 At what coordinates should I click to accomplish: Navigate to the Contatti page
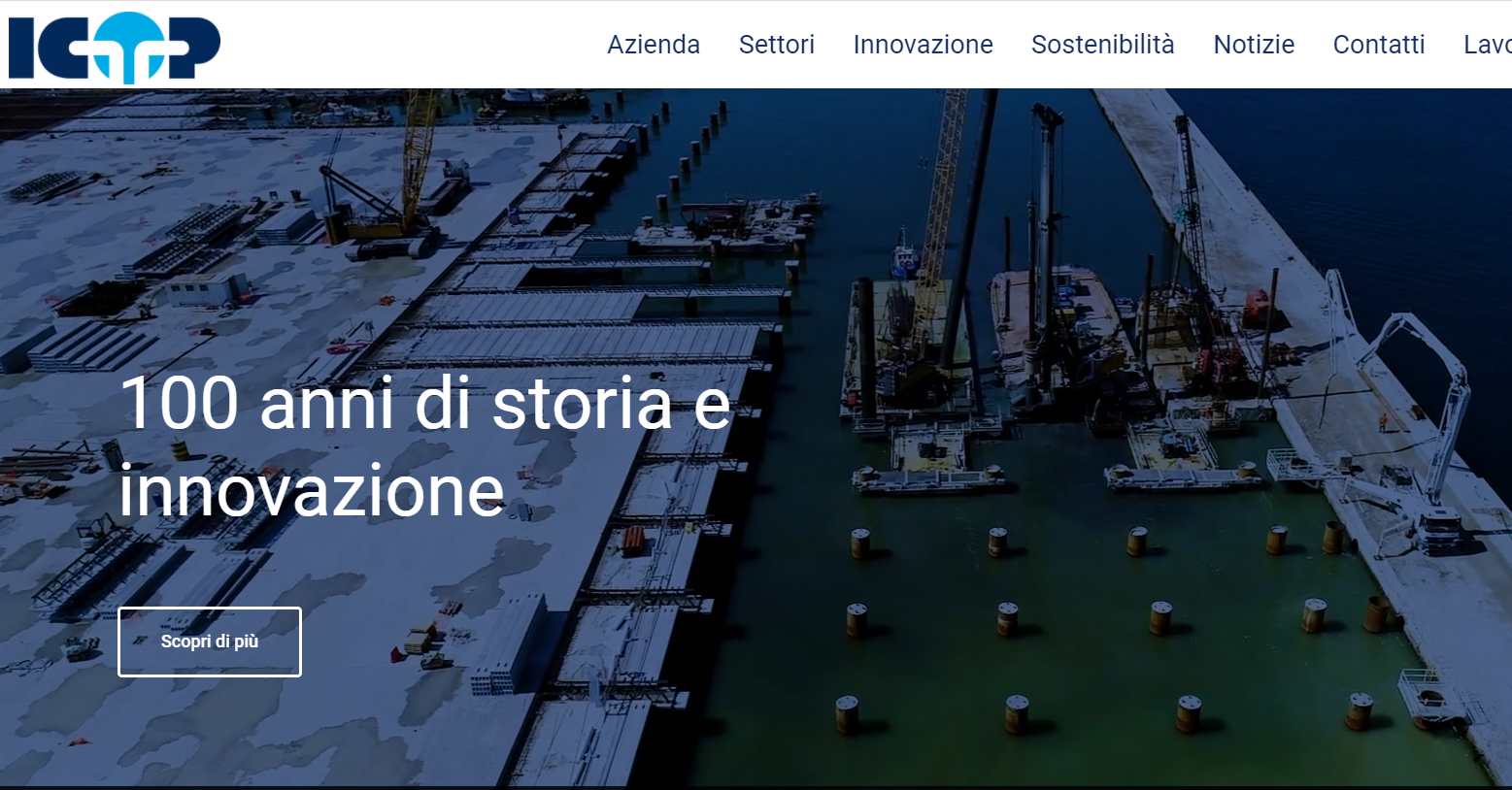coord(1379,45)
